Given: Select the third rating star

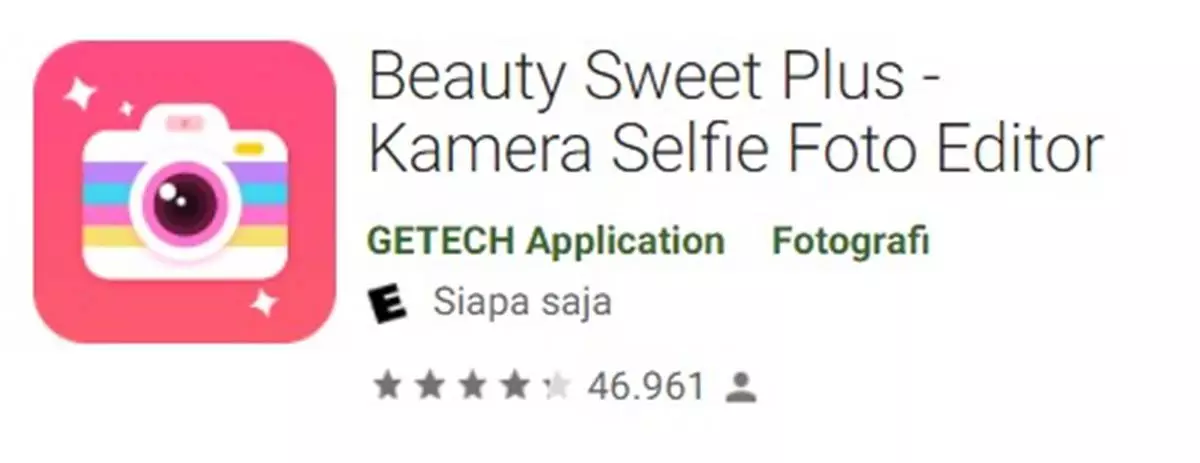Looking at the screenshot, I should [473, 386].
